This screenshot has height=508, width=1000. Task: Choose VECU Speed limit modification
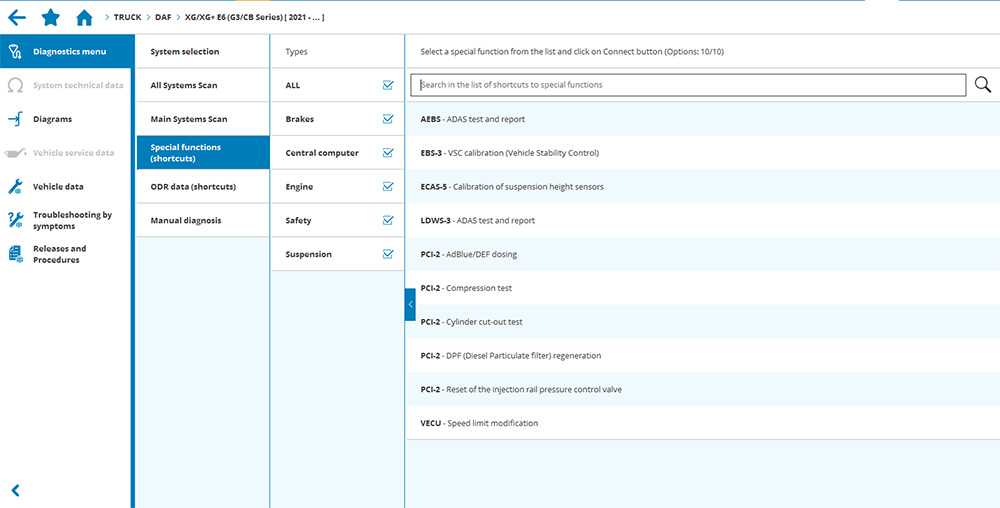(x=479, y=423)
